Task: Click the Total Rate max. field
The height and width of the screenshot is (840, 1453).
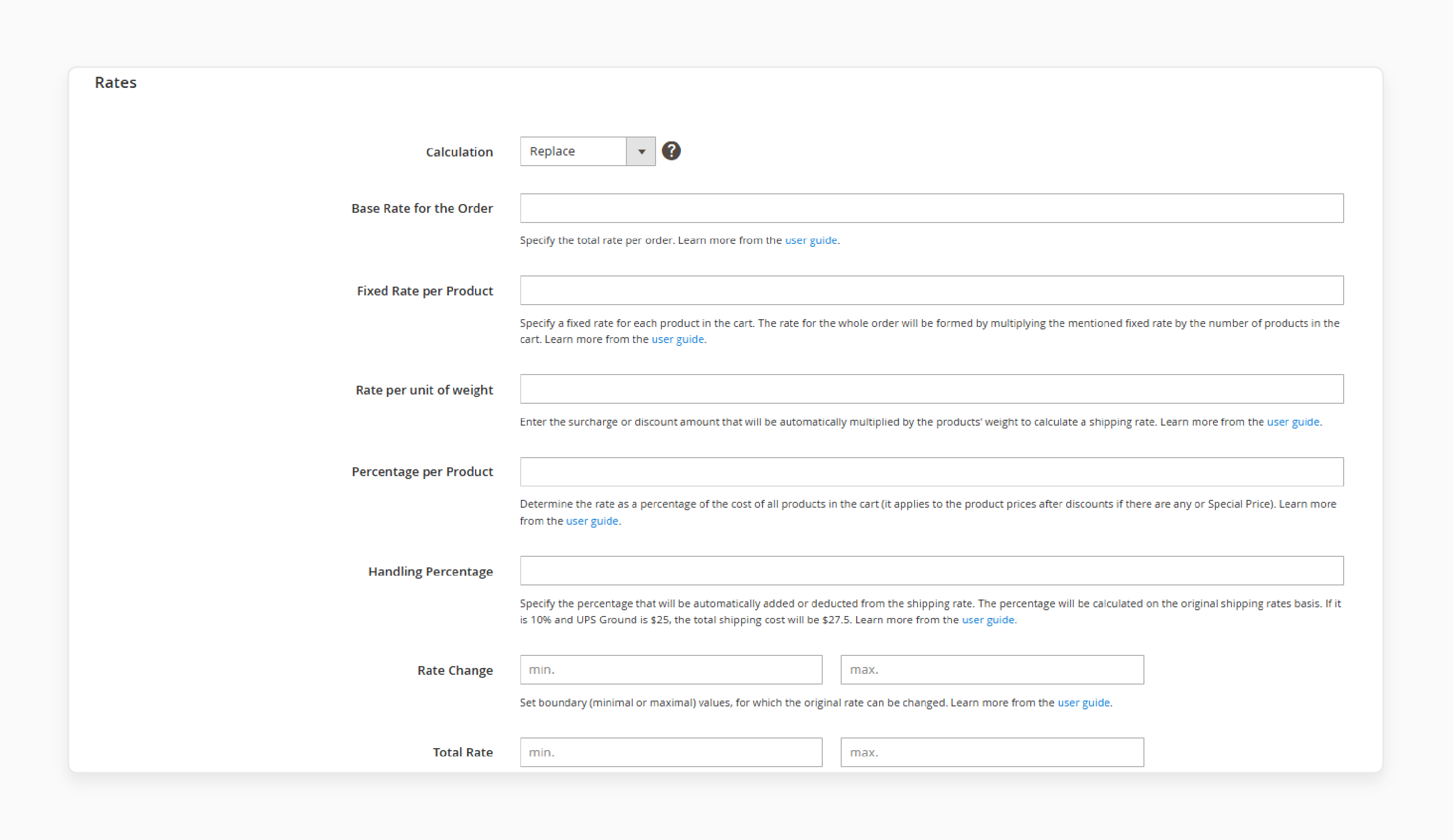Action: coord(992,753)
